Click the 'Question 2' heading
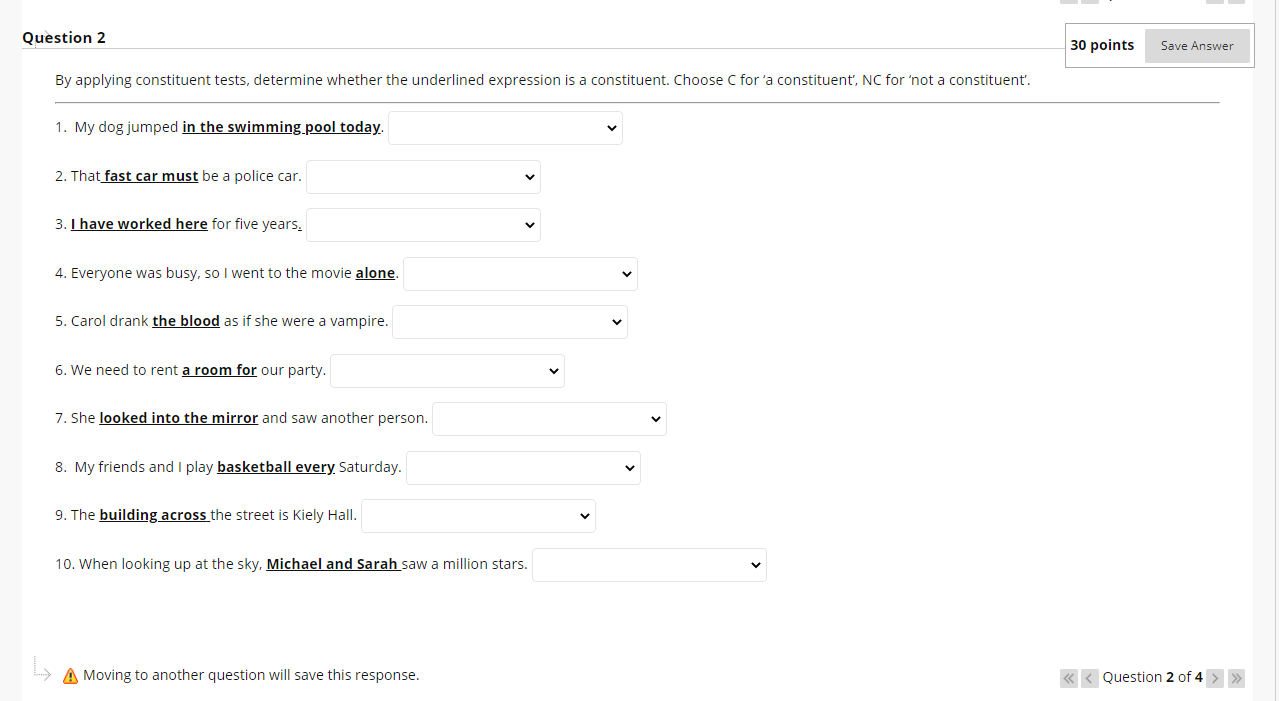Image resolution: width=1279 pixels, height=701 pixels. pyautogui.click(x=64, y=38)
